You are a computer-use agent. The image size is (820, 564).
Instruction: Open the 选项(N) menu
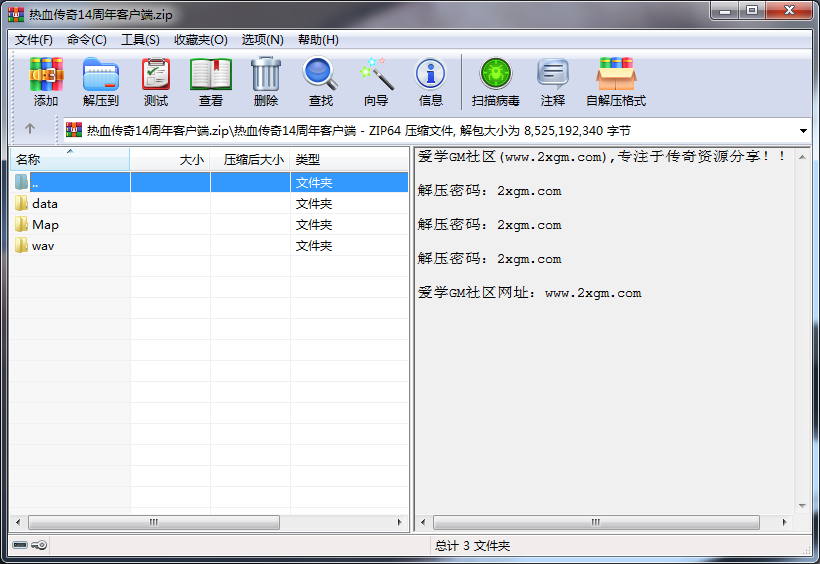tap(263, 40)
